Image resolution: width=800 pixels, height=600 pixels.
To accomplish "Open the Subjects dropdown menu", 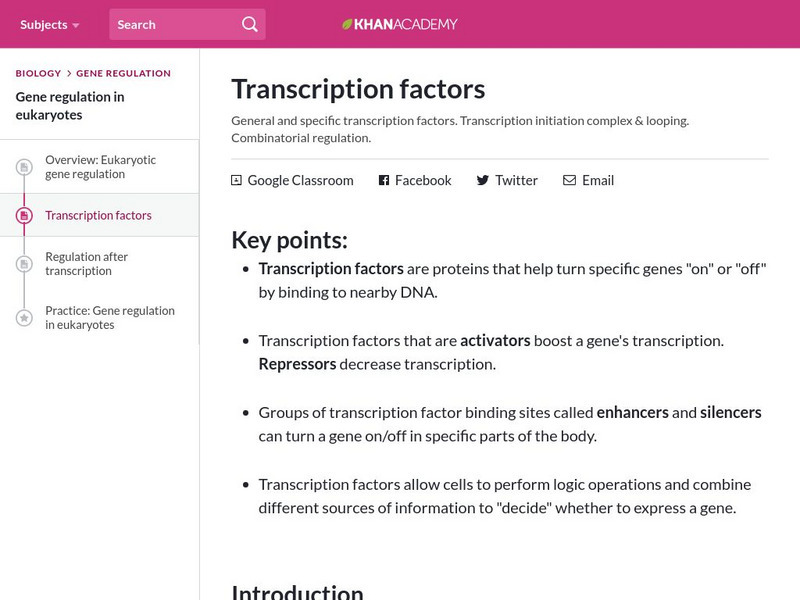I will coord(50,24).
